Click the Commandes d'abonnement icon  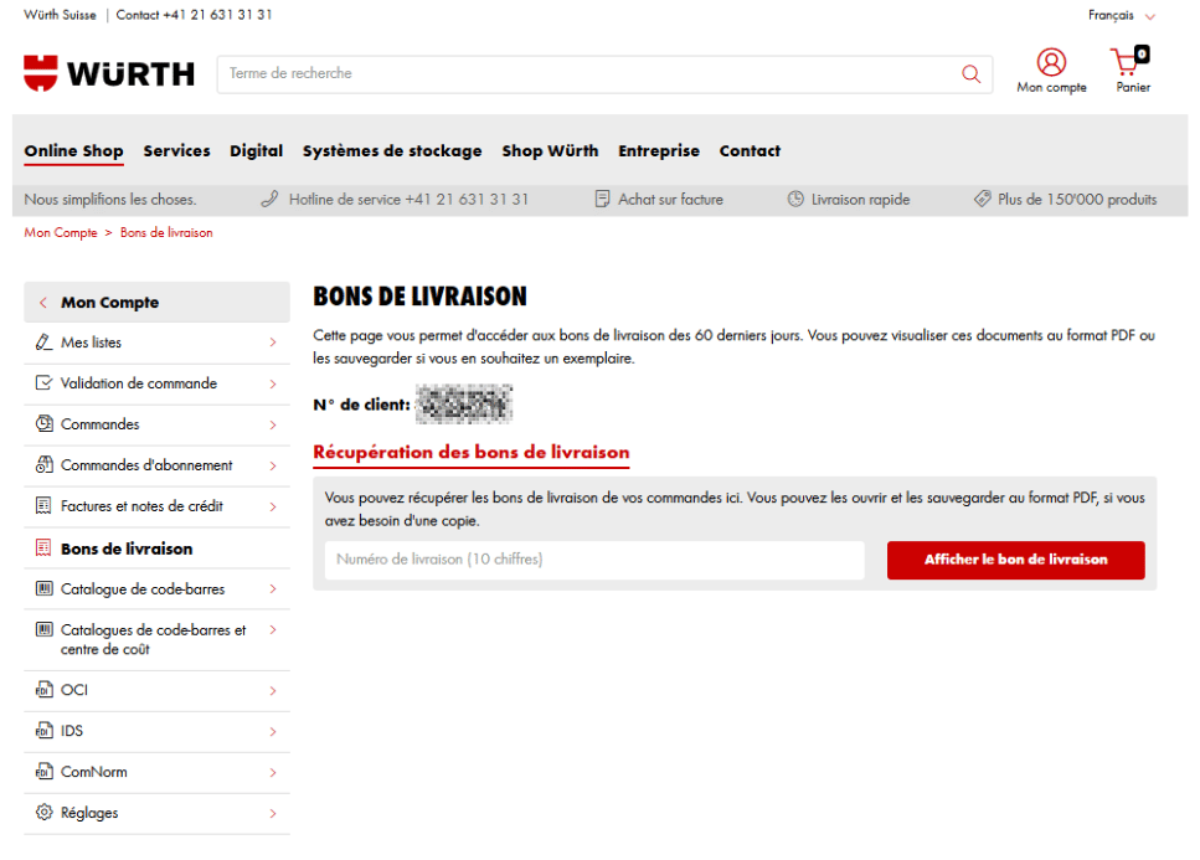(44, 465)
